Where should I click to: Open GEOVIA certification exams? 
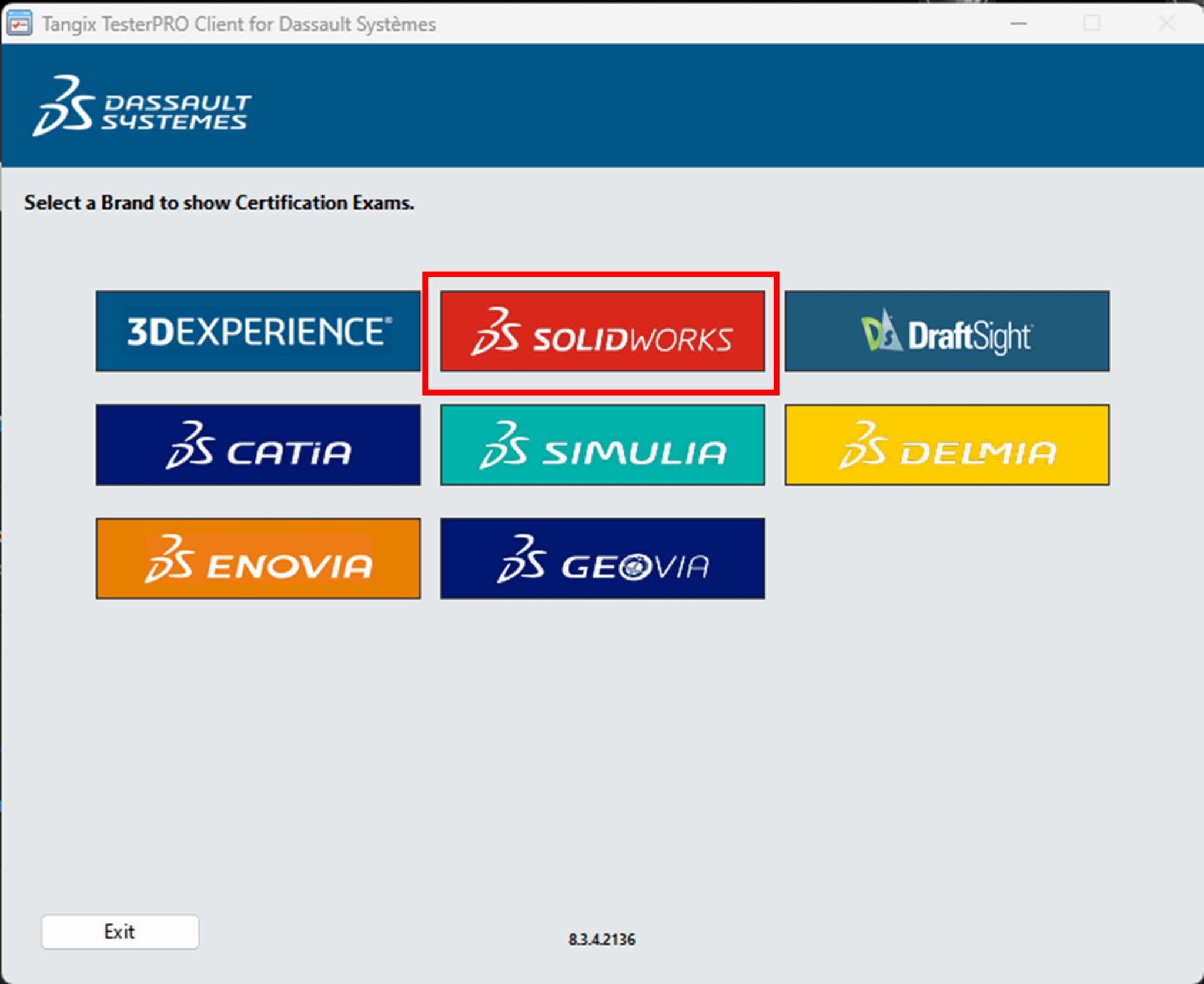pyautogui.click(x=601, y=558)
